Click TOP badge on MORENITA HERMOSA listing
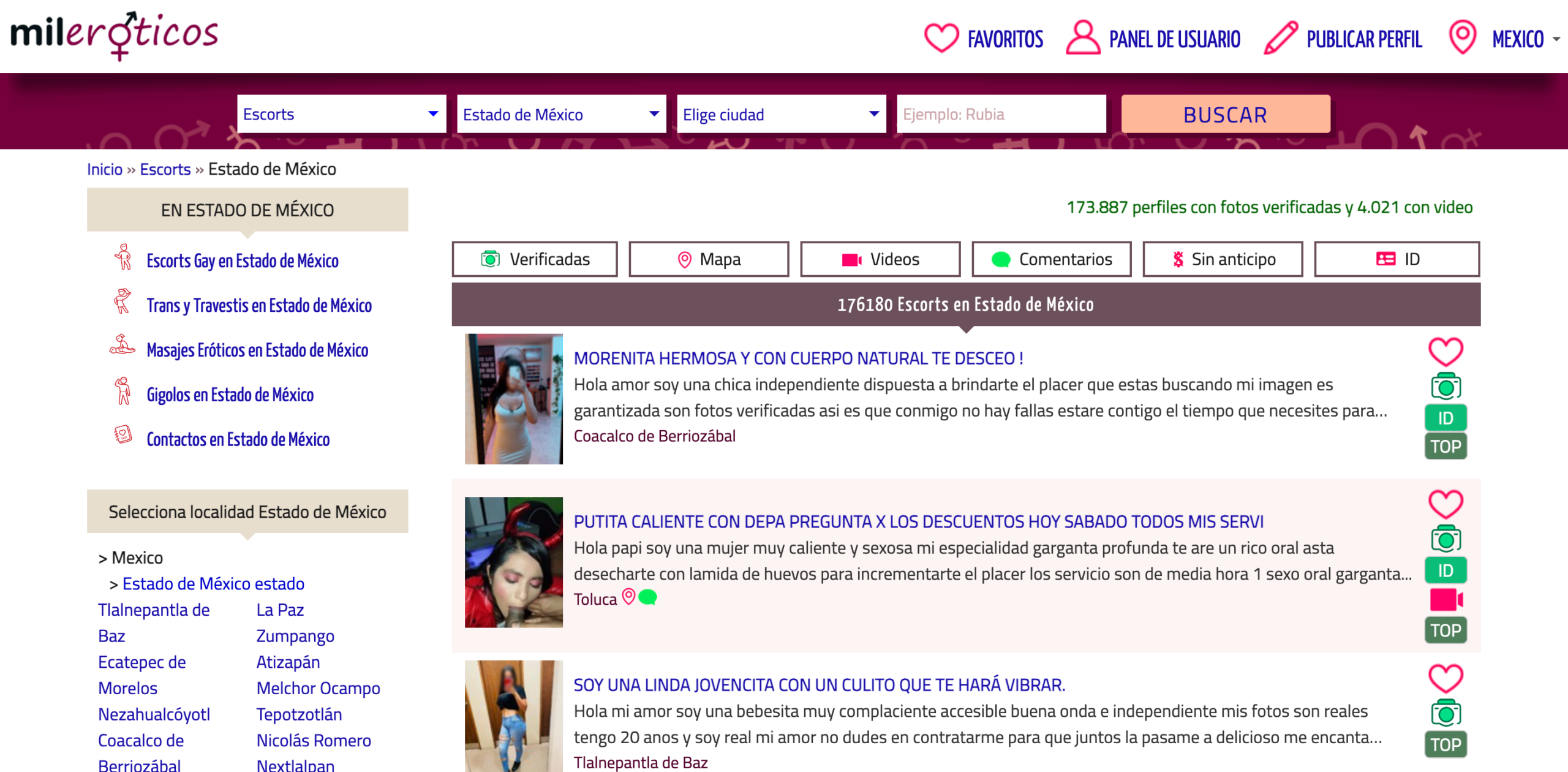1568x772 pixels. coord(1445,447)
